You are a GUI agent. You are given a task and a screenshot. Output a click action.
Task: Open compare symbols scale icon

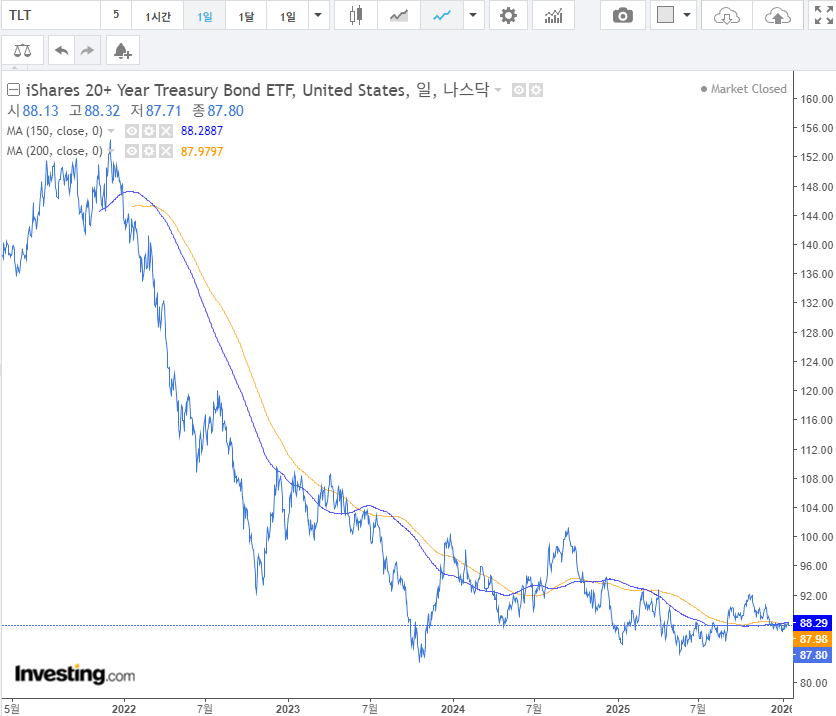click(x=22, y=51)
